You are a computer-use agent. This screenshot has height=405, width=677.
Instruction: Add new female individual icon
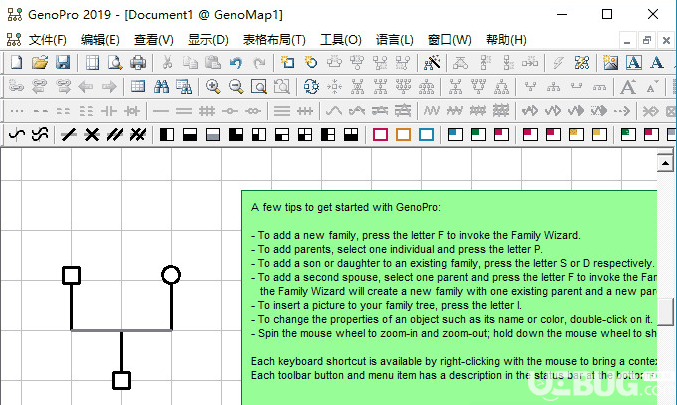(x=311, y=63)
